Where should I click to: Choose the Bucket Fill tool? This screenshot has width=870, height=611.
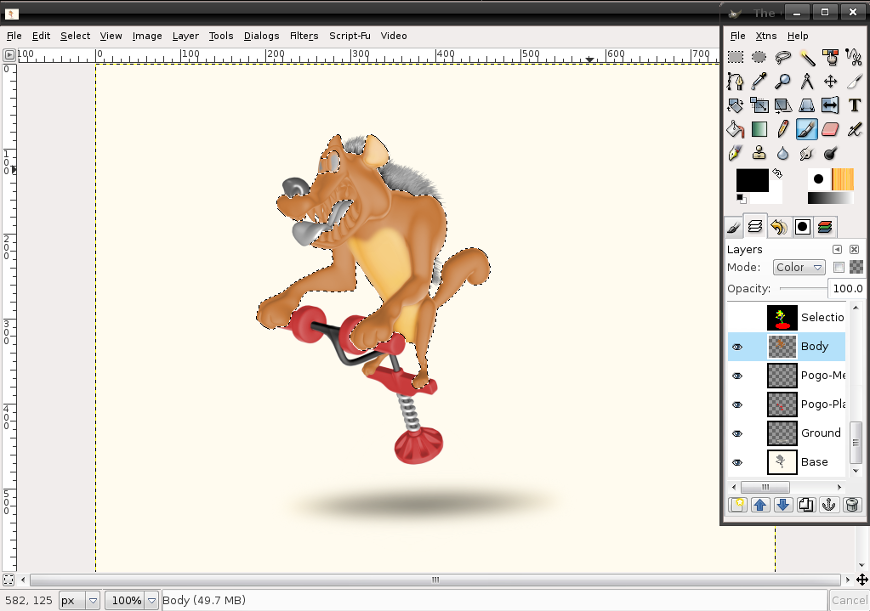pyautogui.click(x=735, y=129)
